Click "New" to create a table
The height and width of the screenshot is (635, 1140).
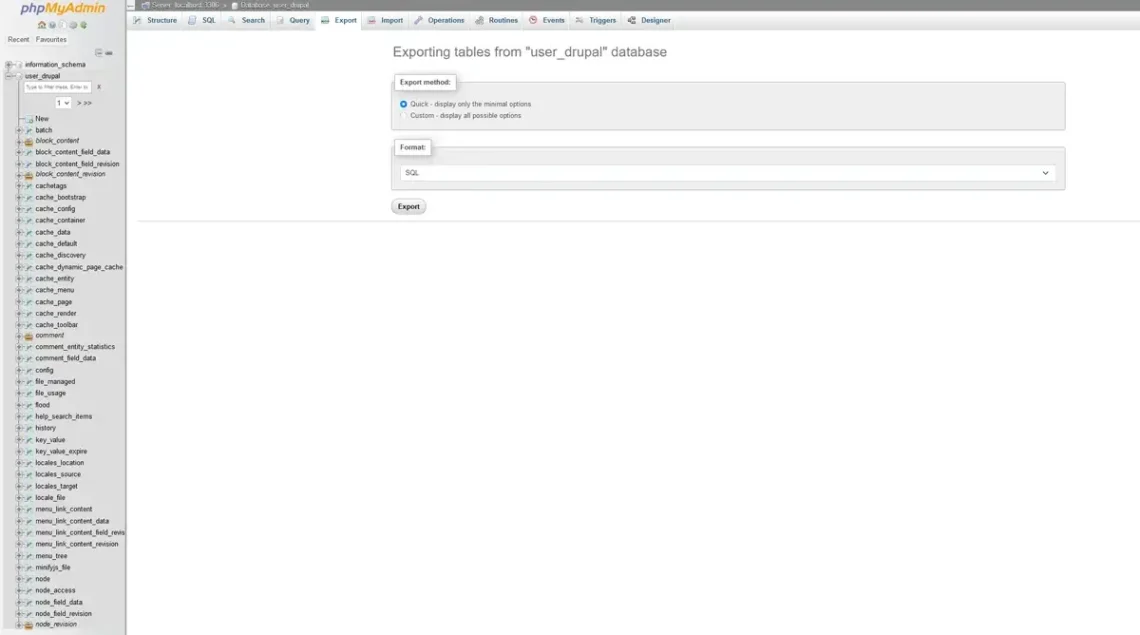pyautogui.click(x=42, y=118)
